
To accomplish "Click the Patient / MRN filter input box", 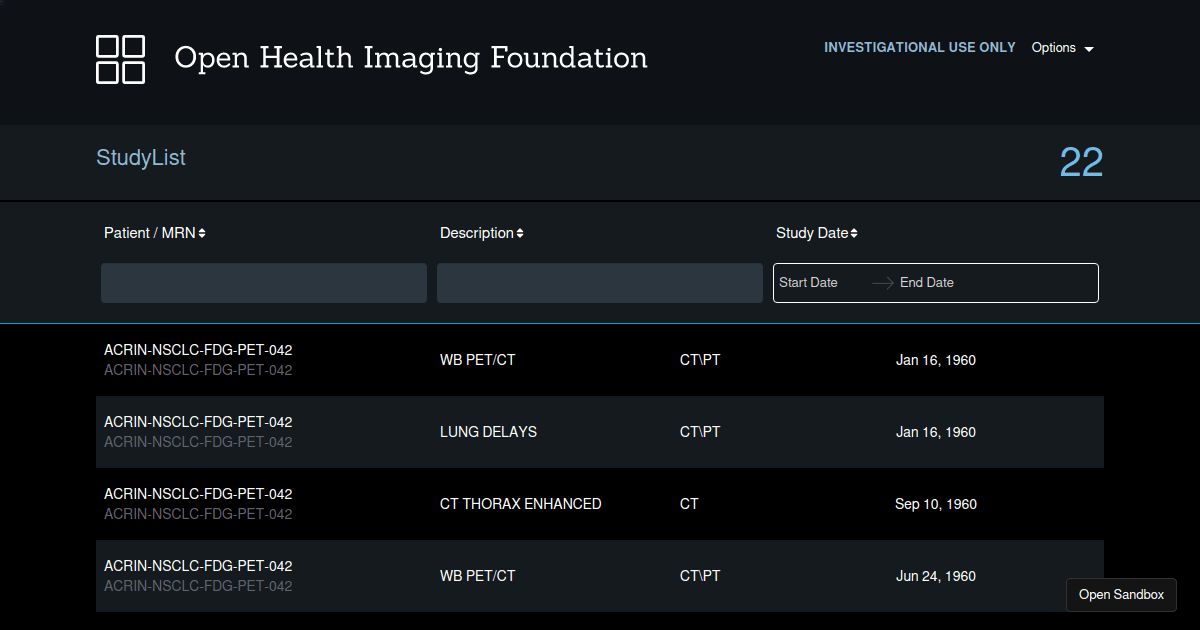I will [x=263, y=282].
